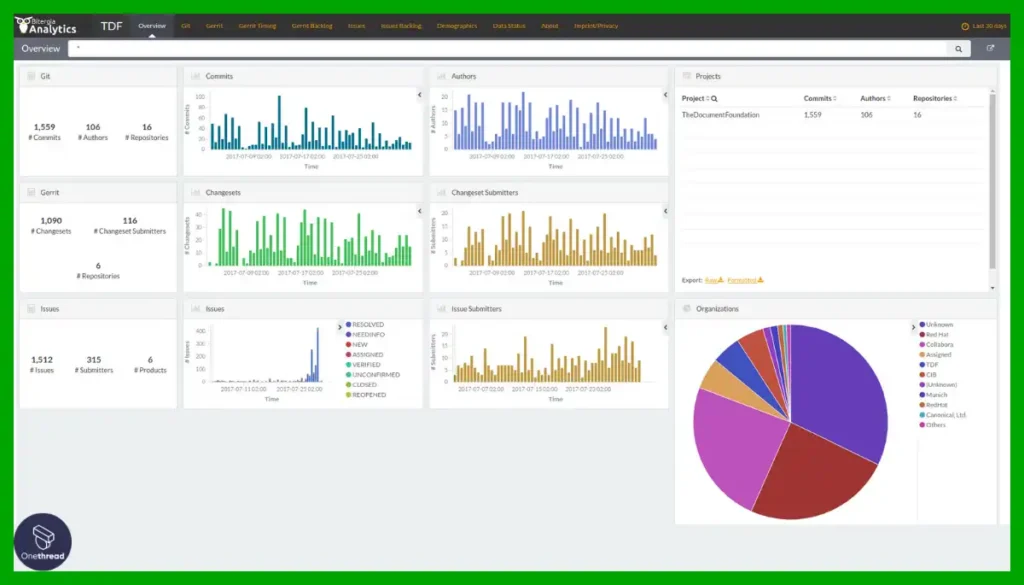This screenshot has height=585, width=1024.
Task: Select Collabora swatch in Organizations legend
Action: point(922,345)
